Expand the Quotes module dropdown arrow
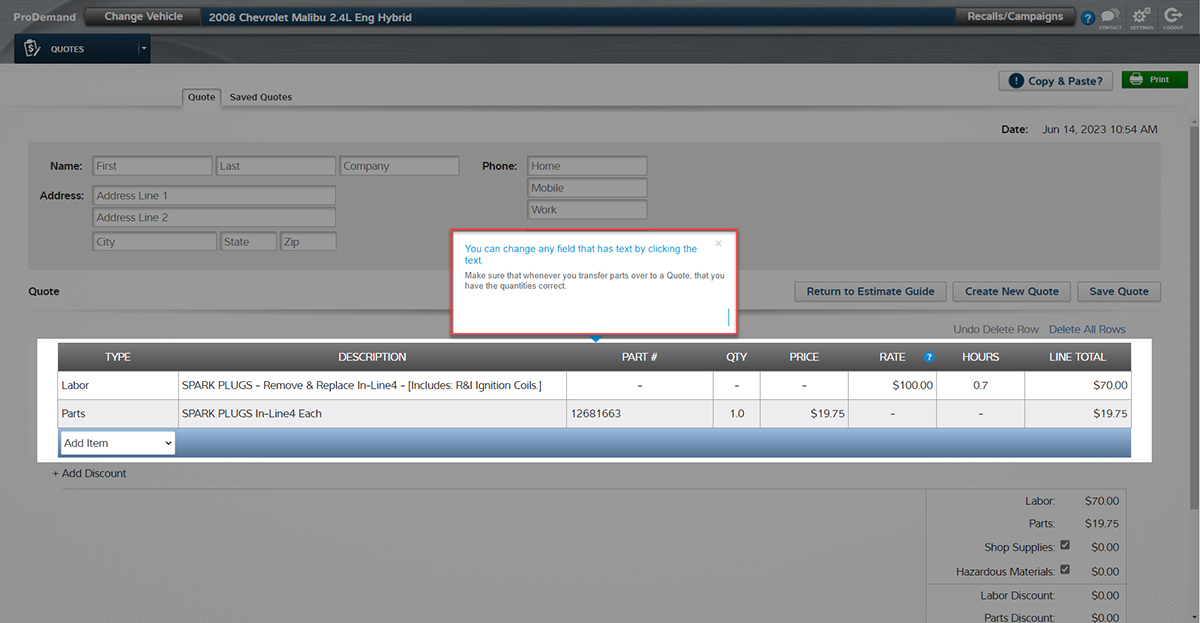The height and width of the screenshot is (623, 1200). pyautogui.click(x=143, y=49)
